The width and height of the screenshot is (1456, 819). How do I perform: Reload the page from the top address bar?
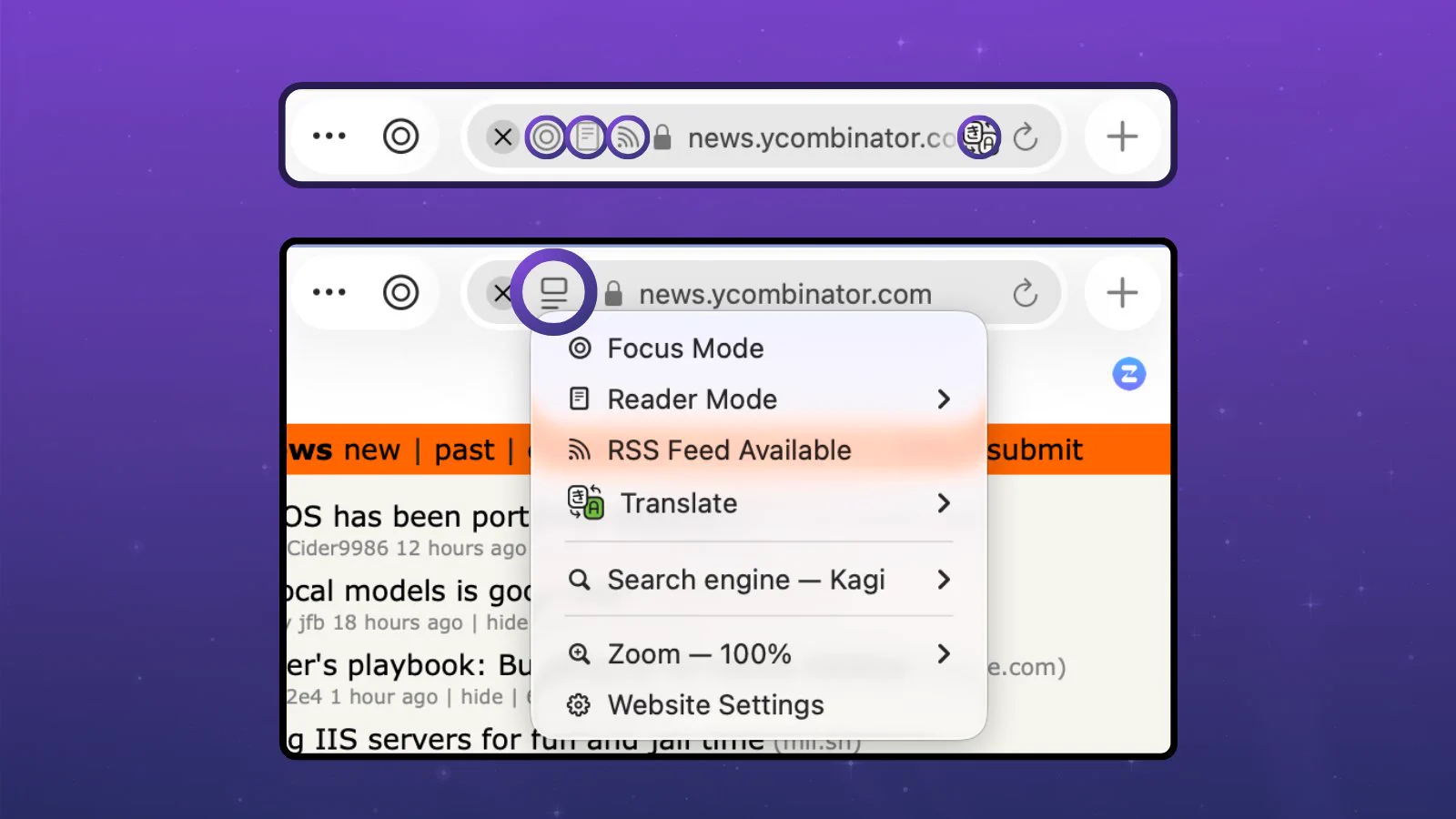coord(1026,137)
